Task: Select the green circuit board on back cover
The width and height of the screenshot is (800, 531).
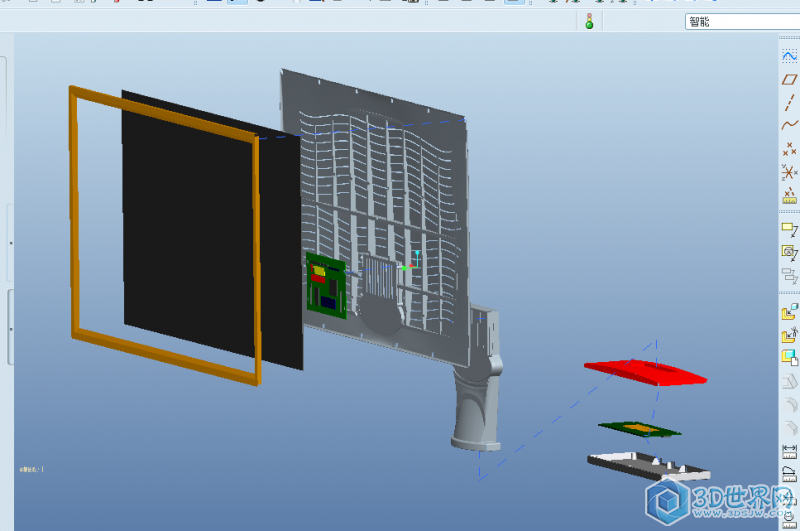Action: (x=327, y=286)
